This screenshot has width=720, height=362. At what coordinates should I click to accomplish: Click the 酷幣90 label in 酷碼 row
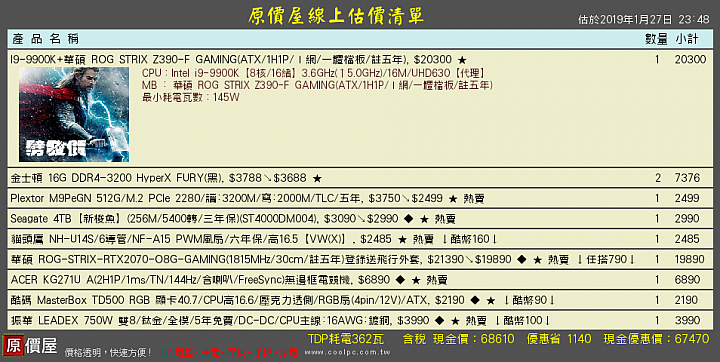[529, 300]
